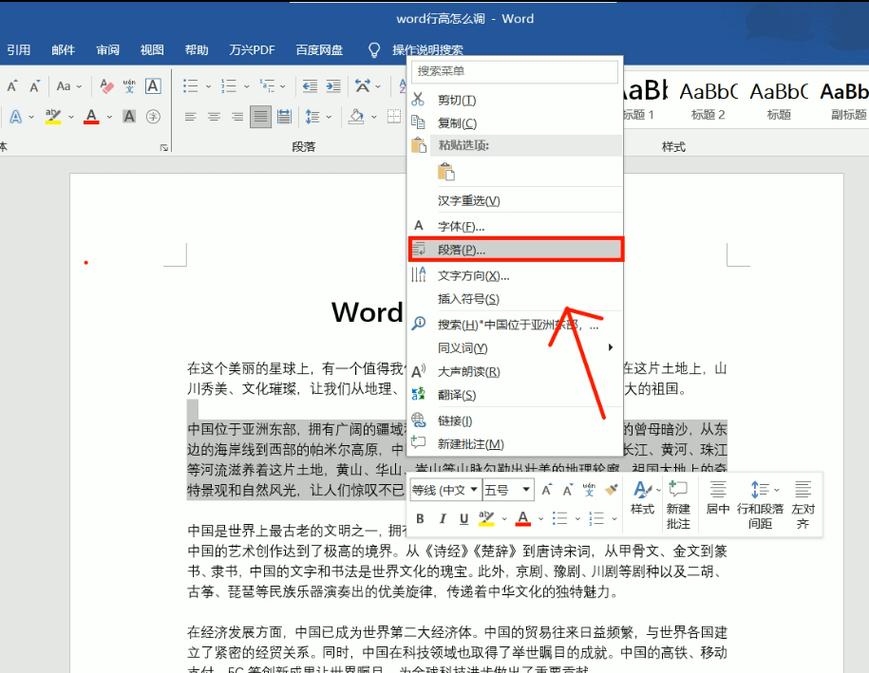
Task: Apply the ribbon yellow text highlight color
Action: tap(53, 116)
